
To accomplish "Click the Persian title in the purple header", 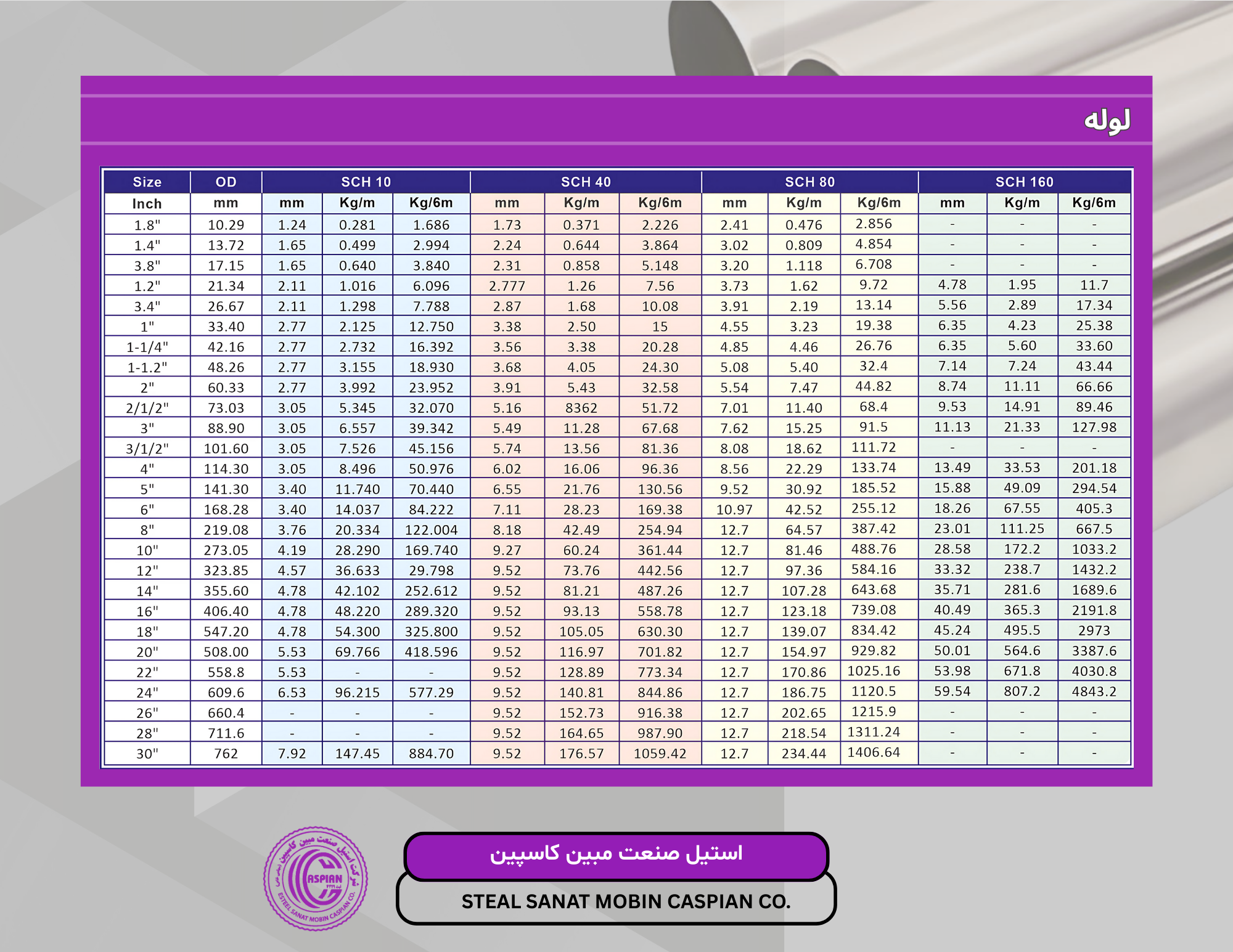I will (1107, 120).
